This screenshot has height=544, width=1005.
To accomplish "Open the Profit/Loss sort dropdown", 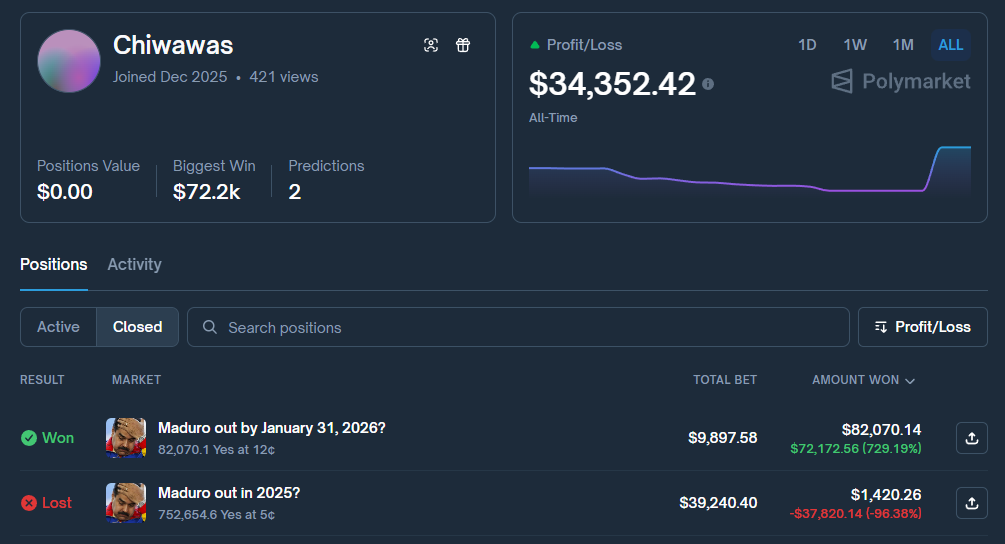I will pos(922,327).
